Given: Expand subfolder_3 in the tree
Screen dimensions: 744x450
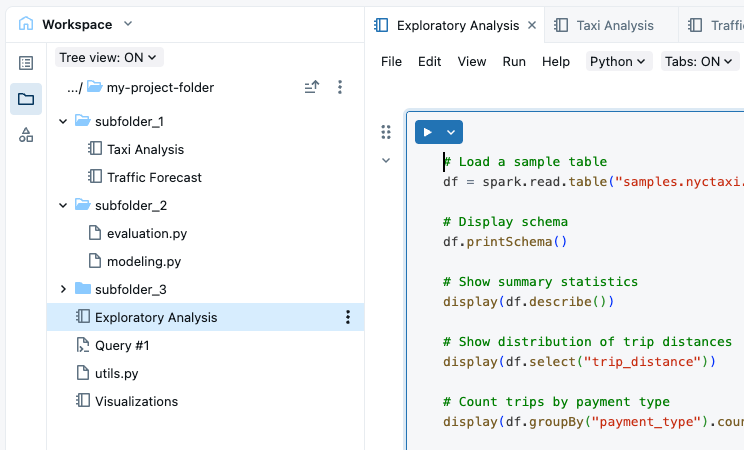Looking at the screenshot, I should [x=64, y=289].
